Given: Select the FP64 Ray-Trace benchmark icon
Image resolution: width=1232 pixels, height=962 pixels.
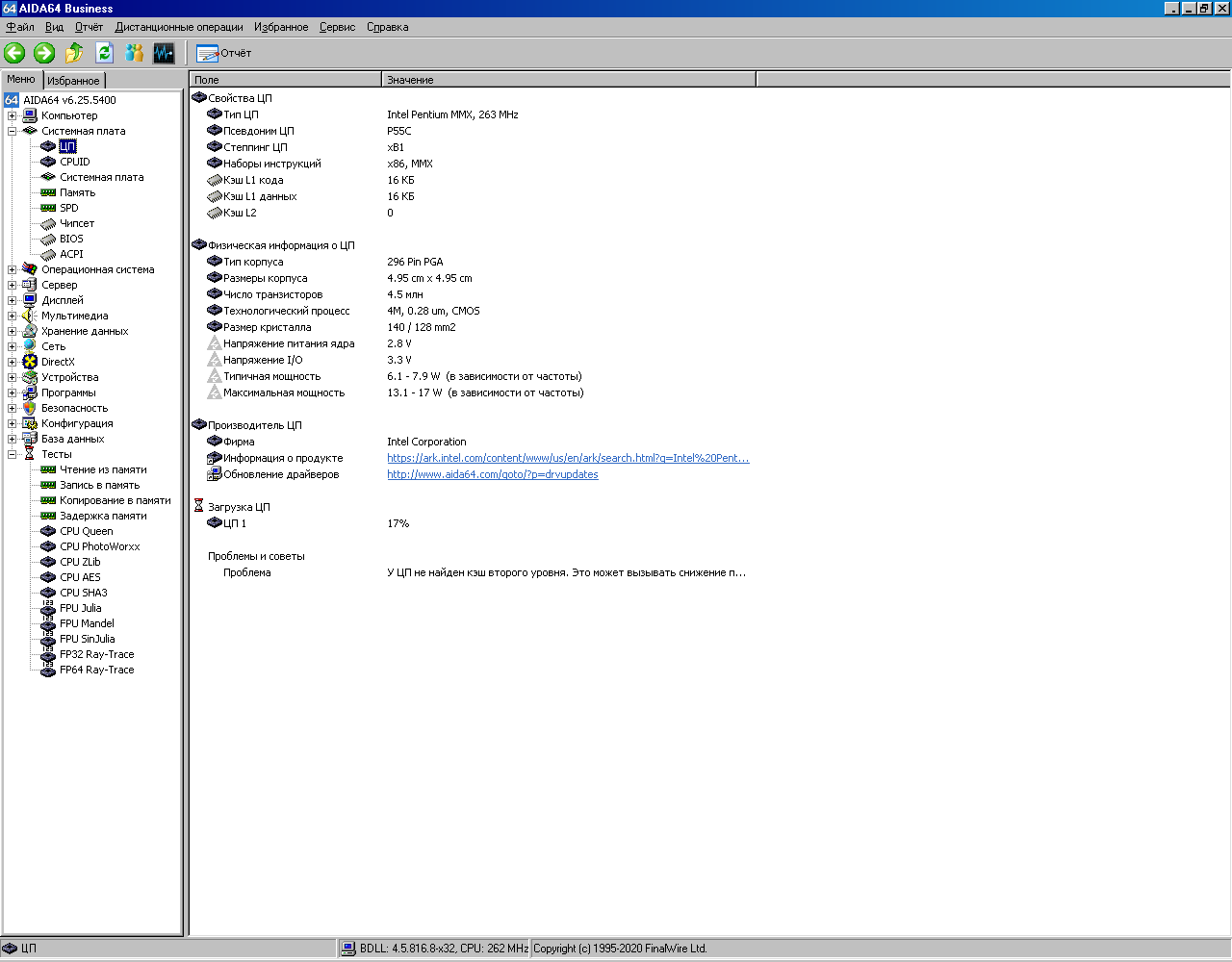Looking at the screenshot, I should click(48, 670).
